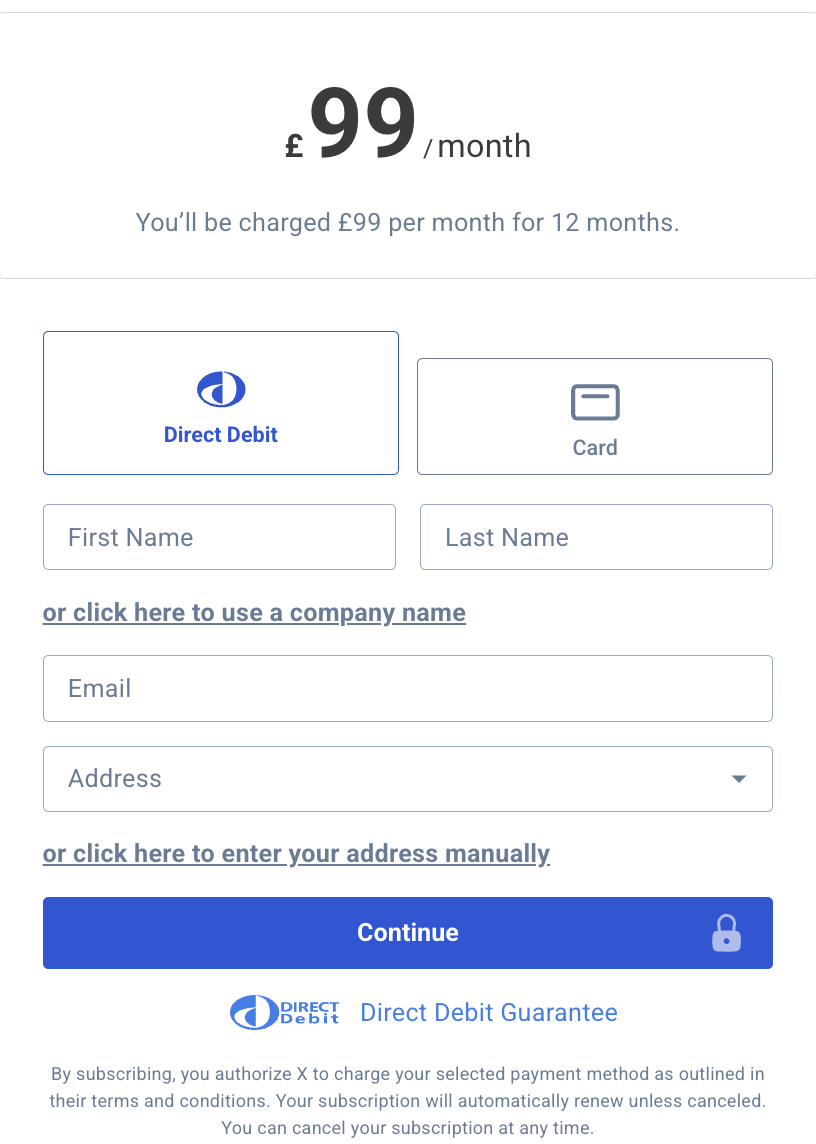Click the Direct Debit Guarantee logo
This screenshot has width=816, height=1144.
click(x=284, y=1012)
